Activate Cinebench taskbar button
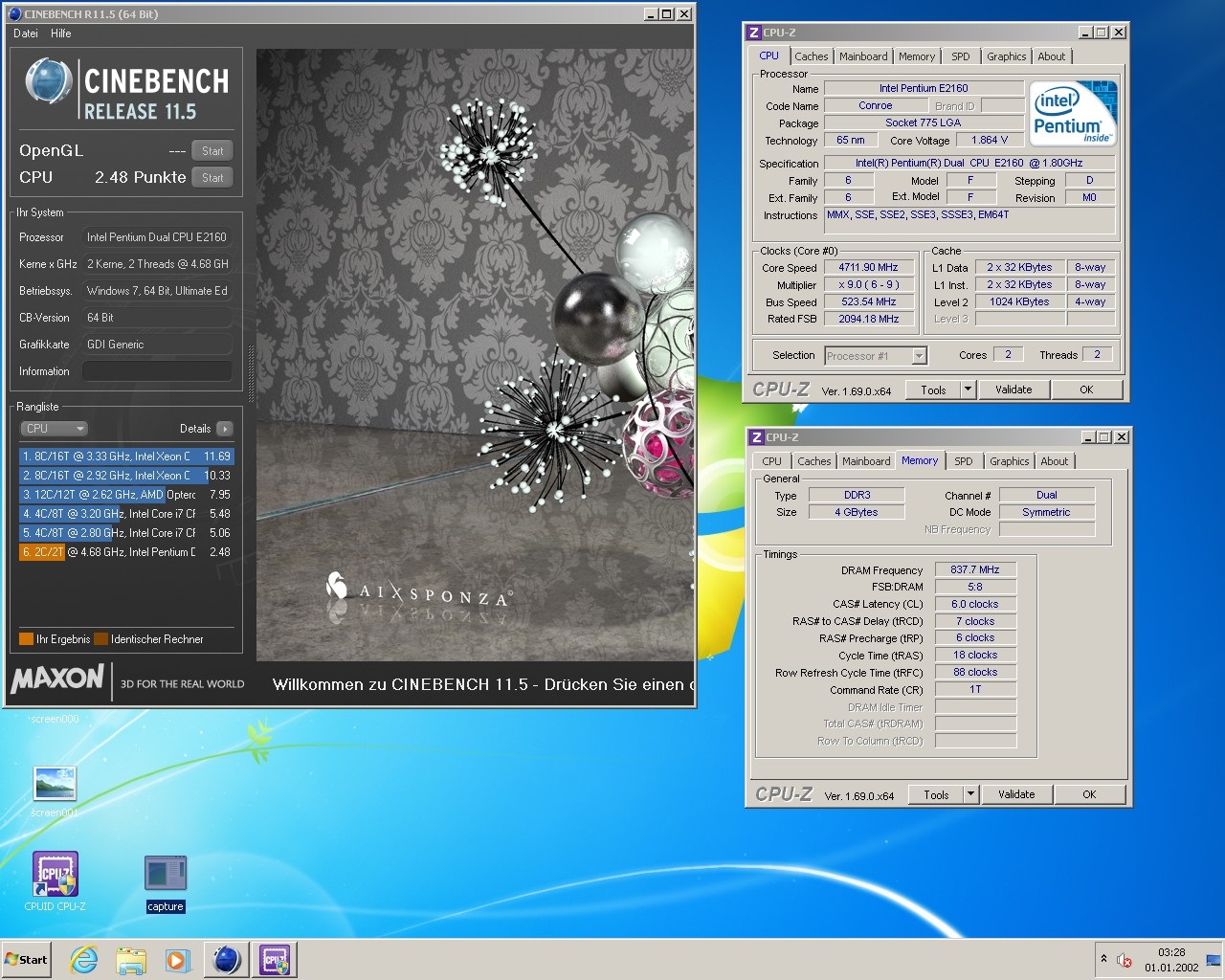 (227, 960)
